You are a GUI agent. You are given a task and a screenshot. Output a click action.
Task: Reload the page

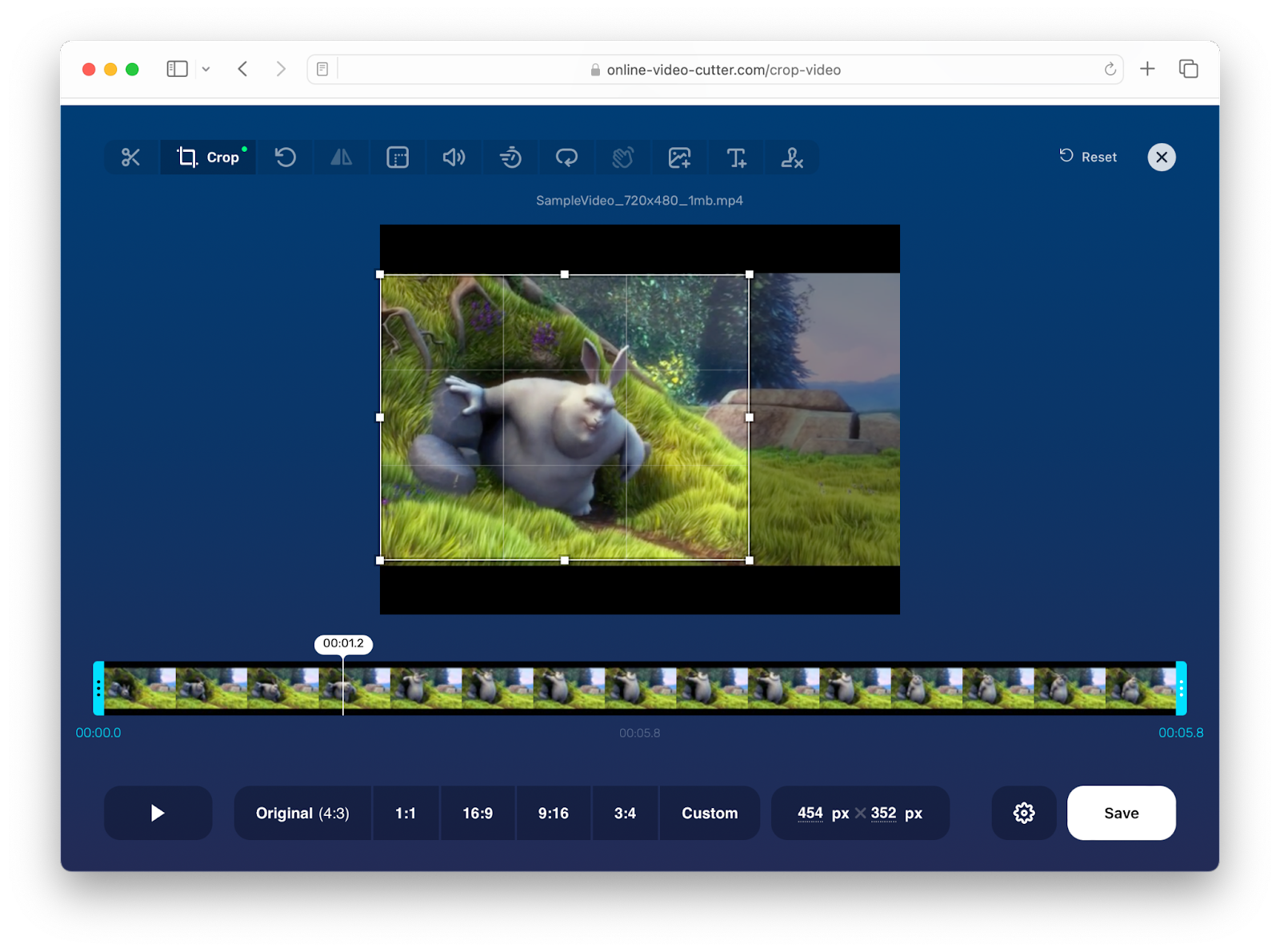pos(1110,70)
